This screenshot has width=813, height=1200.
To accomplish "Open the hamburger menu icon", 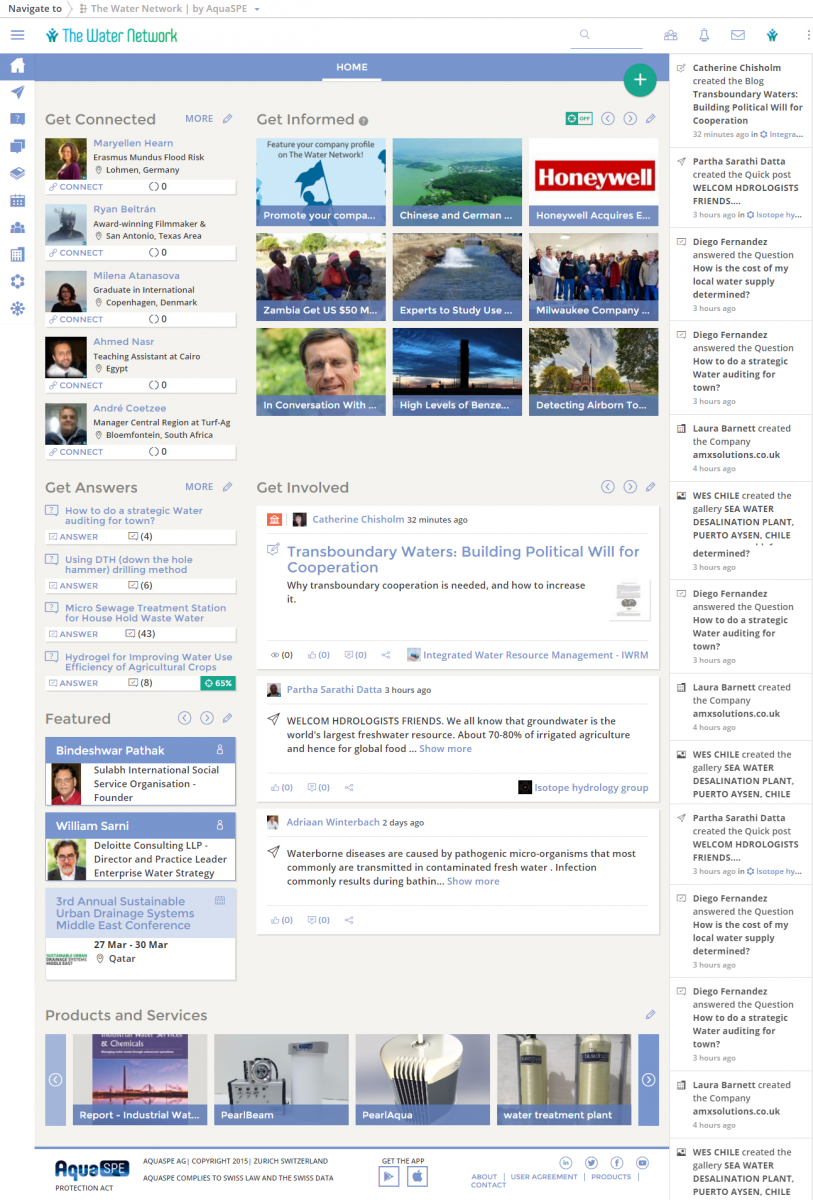I will [17, 35].
